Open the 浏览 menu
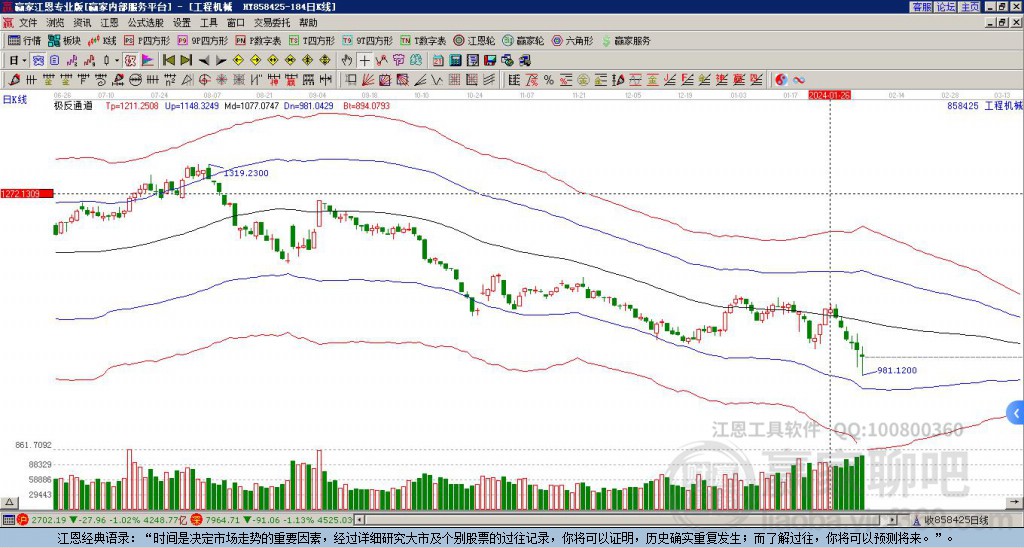Viewport: 1024px width, 548px height. pos(56,23)
